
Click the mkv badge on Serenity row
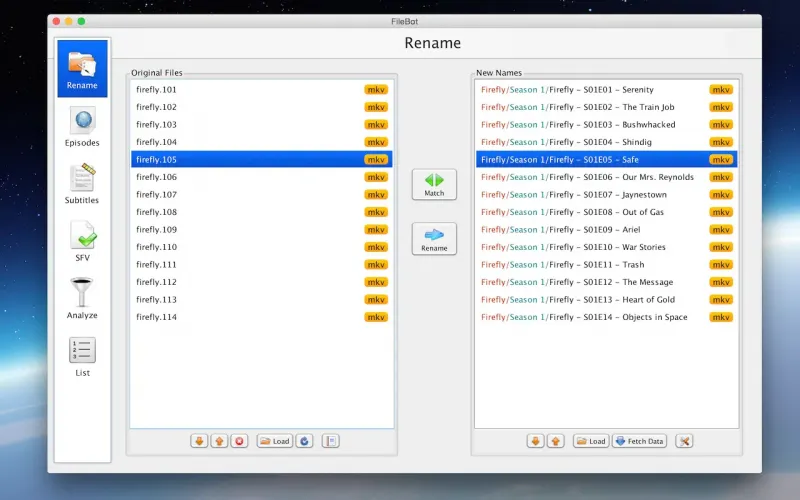[721, 90]
